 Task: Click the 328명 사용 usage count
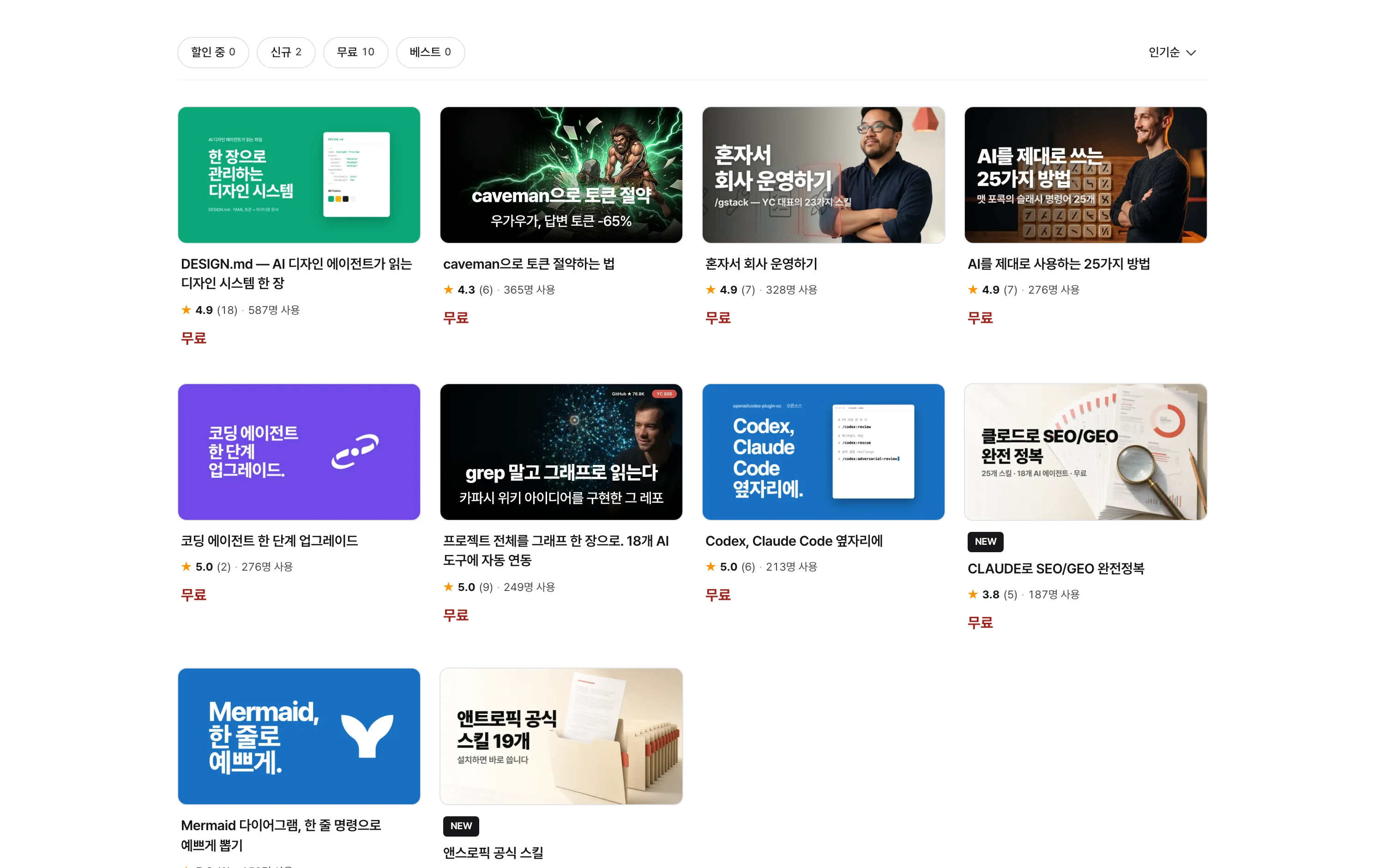(791, 290)
